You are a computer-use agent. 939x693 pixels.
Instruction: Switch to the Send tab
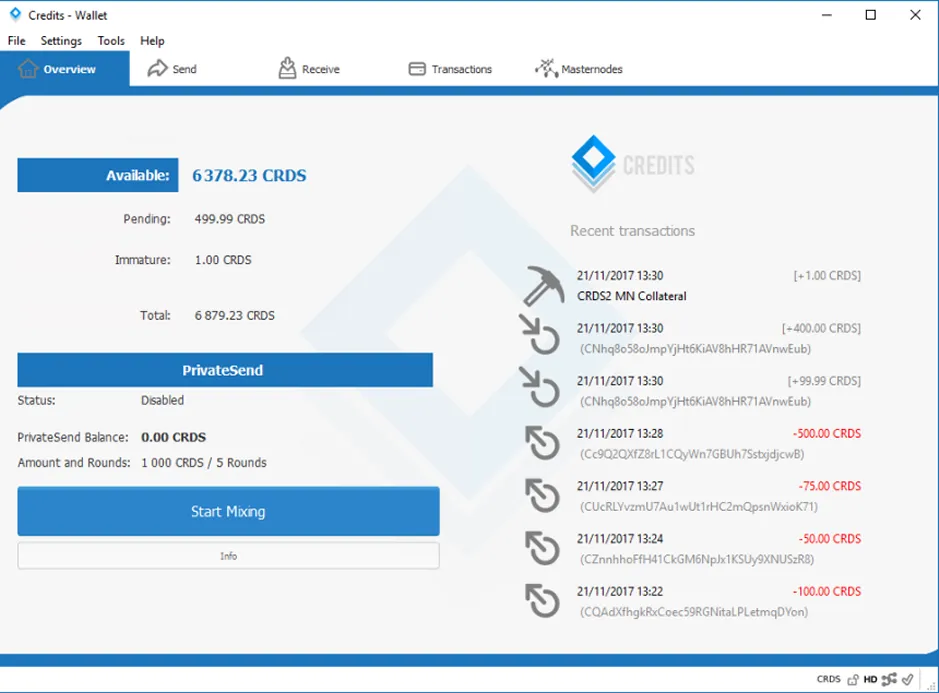pos(172,69)
